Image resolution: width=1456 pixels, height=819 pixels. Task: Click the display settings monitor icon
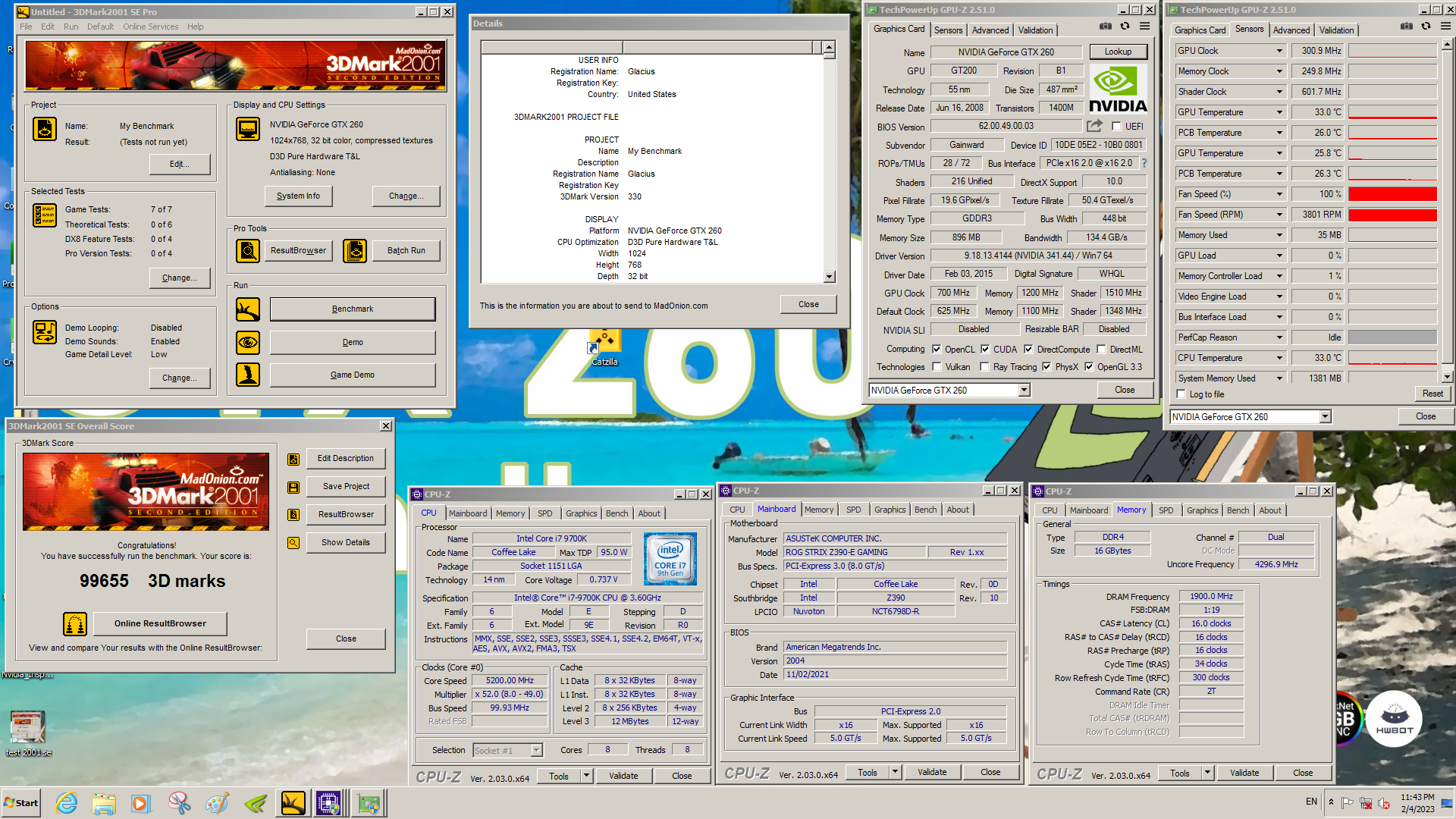coord(248,129)
